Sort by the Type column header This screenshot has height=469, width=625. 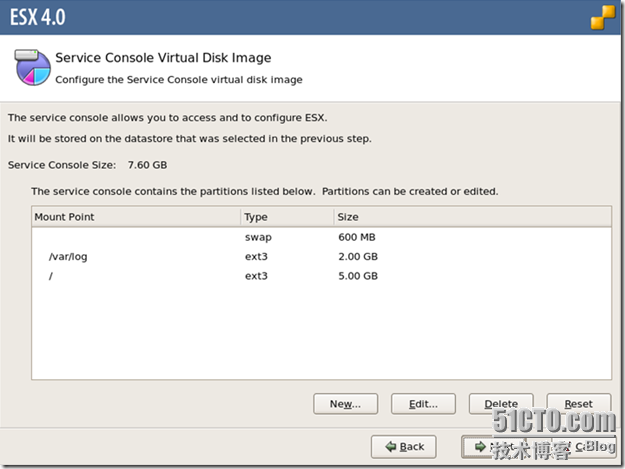(x=287, y=217)
